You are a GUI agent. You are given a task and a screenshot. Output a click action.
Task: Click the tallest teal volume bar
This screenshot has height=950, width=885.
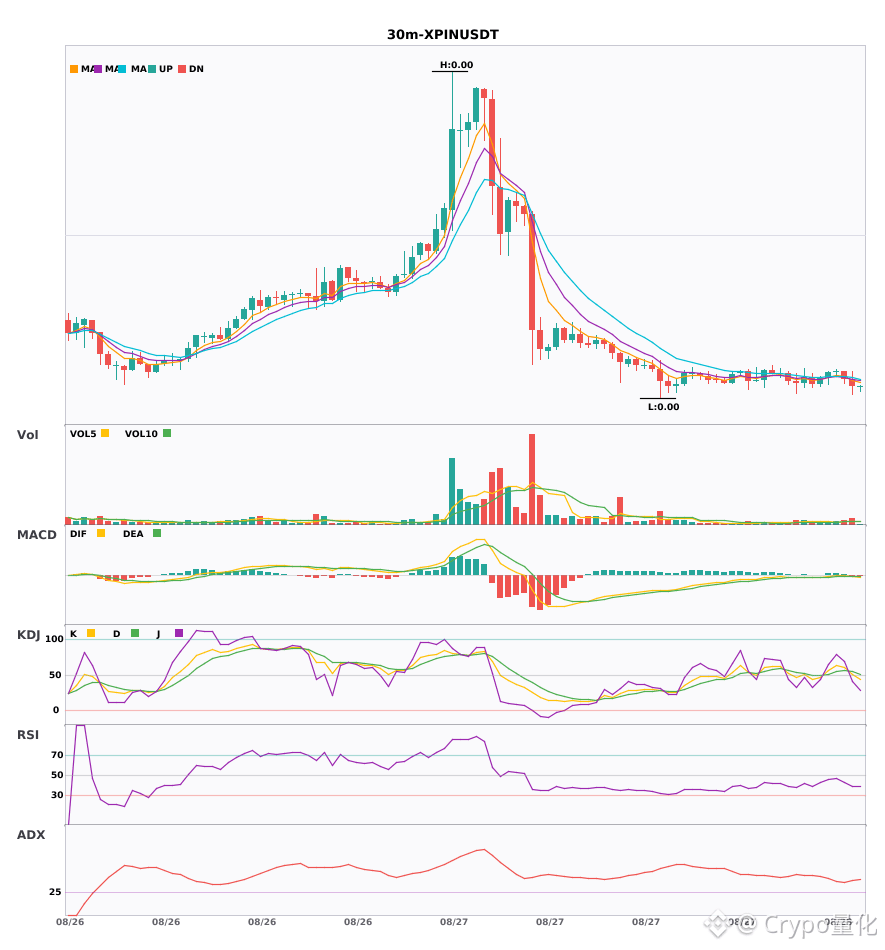[452, 491]
